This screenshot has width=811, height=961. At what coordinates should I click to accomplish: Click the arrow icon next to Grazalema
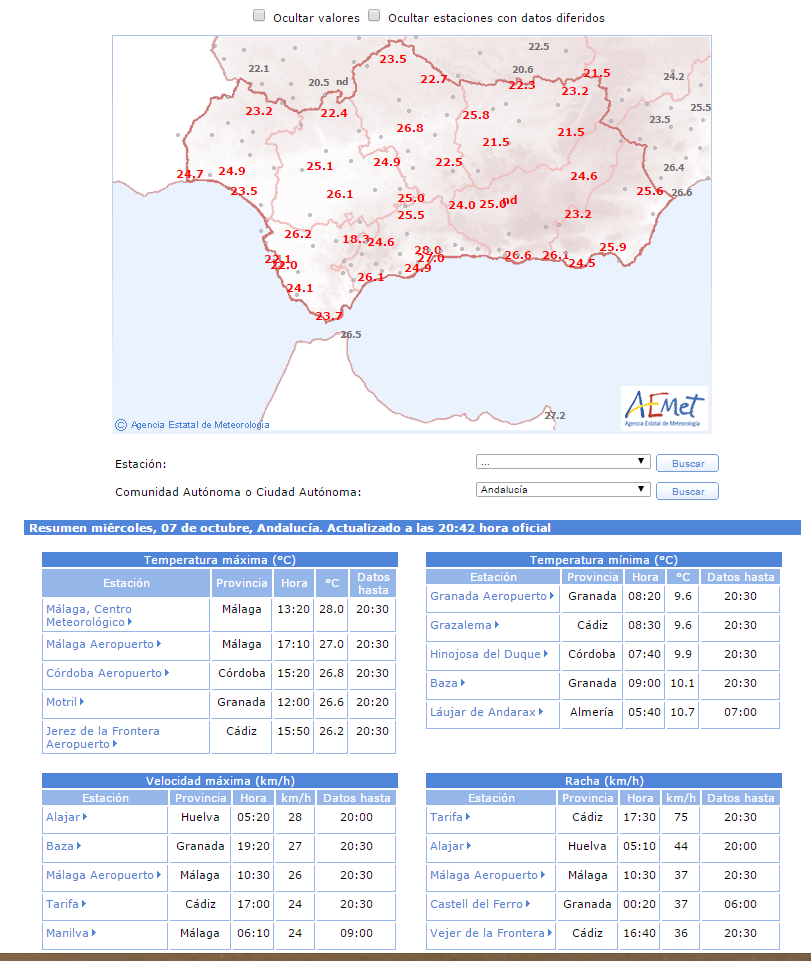click(x=497, y=625)
